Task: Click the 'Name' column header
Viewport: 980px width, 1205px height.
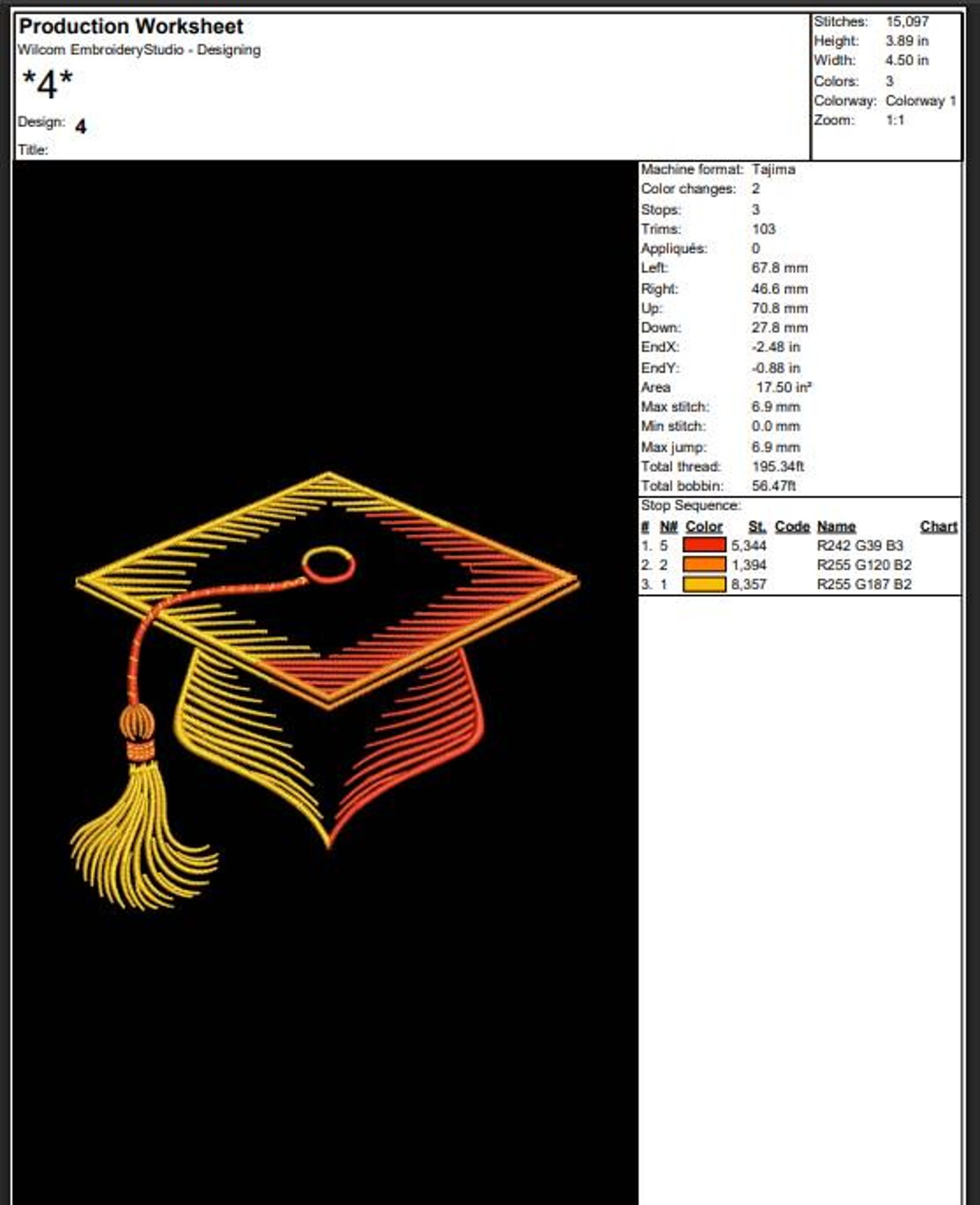Action: click(836, 526)
